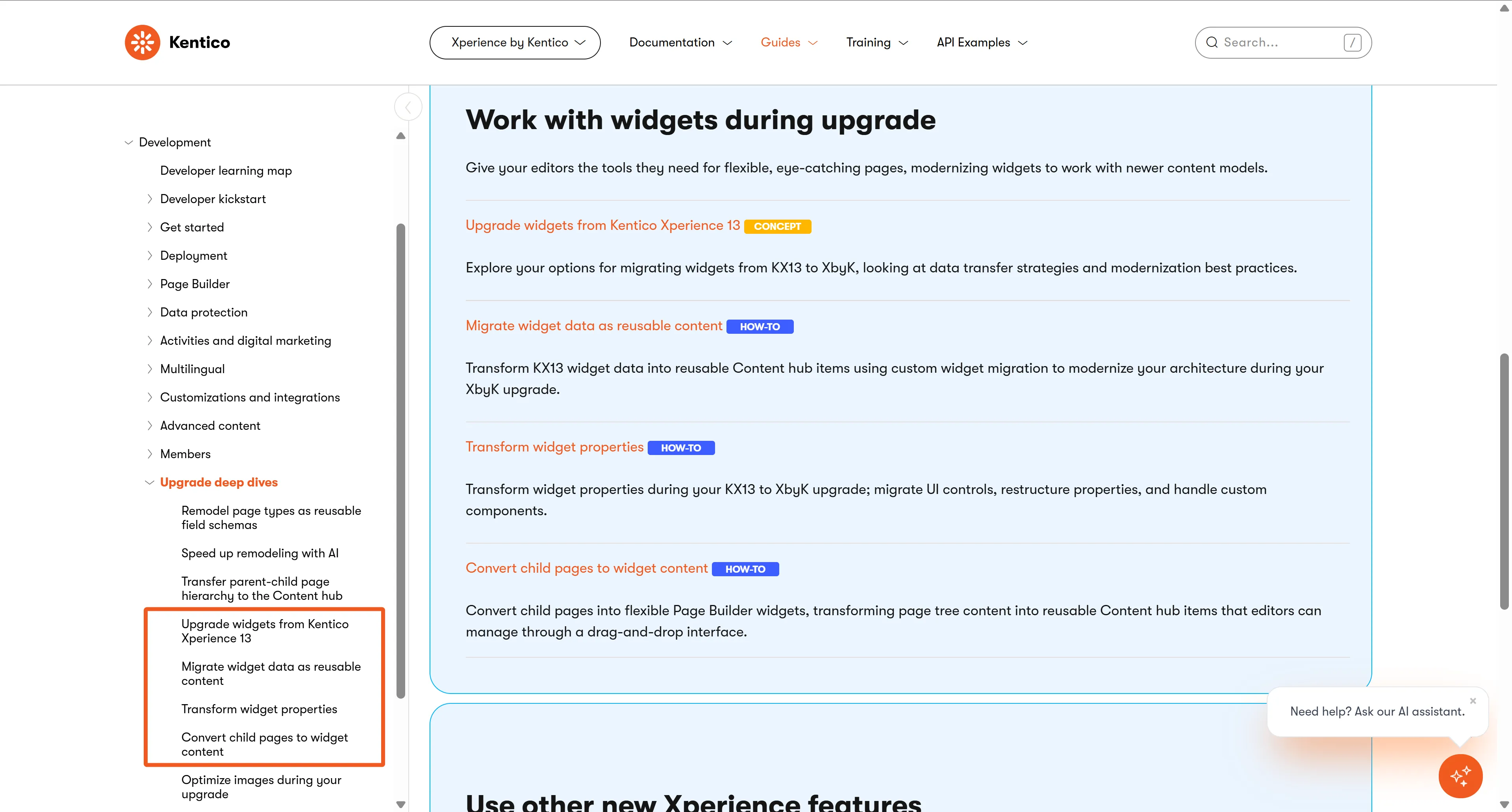1512x812 pixels.
Task: Select Speed up remodeling with AI item
Action: pyautogui.click(x=259, y=553)
